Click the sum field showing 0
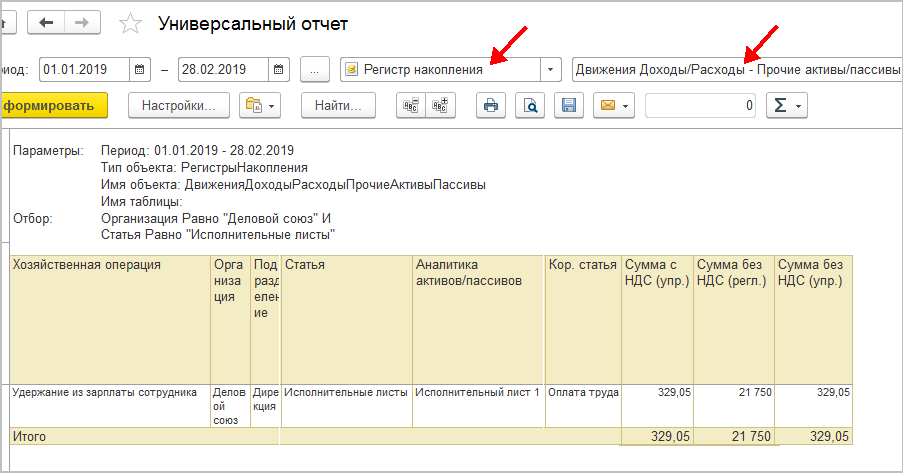Image resolution: width=903 pixels, height=473 pixels. click(x=700, y=105)
